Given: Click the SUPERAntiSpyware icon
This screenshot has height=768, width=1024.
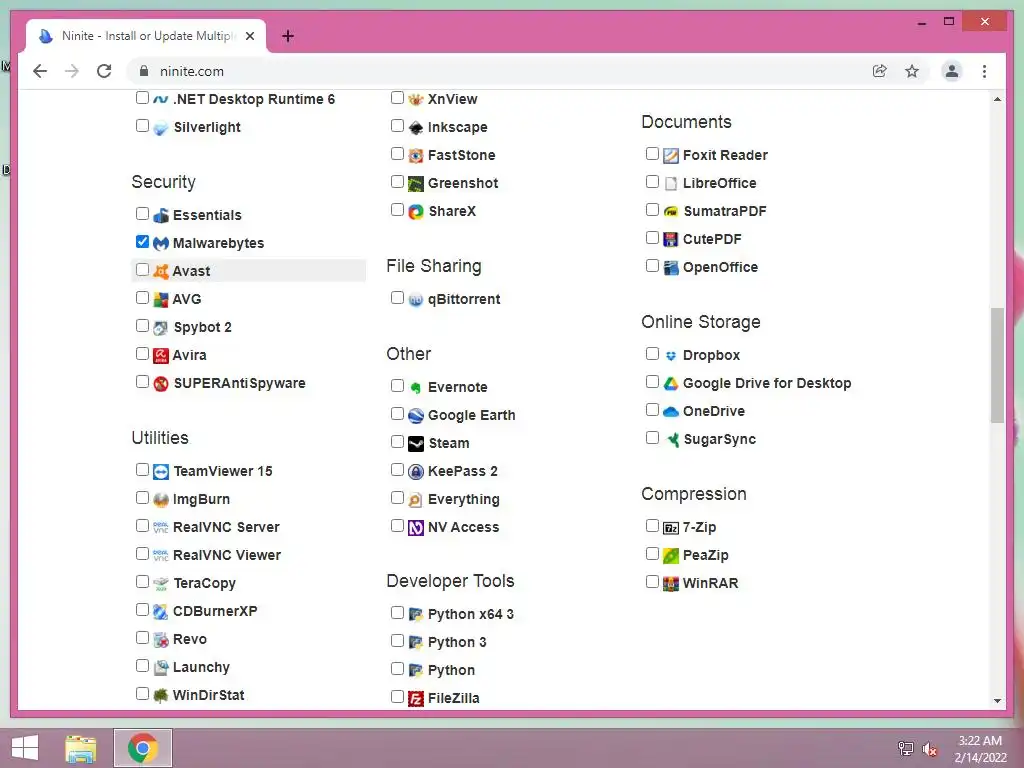Looking at the screenshot, I should coord(161,384).
